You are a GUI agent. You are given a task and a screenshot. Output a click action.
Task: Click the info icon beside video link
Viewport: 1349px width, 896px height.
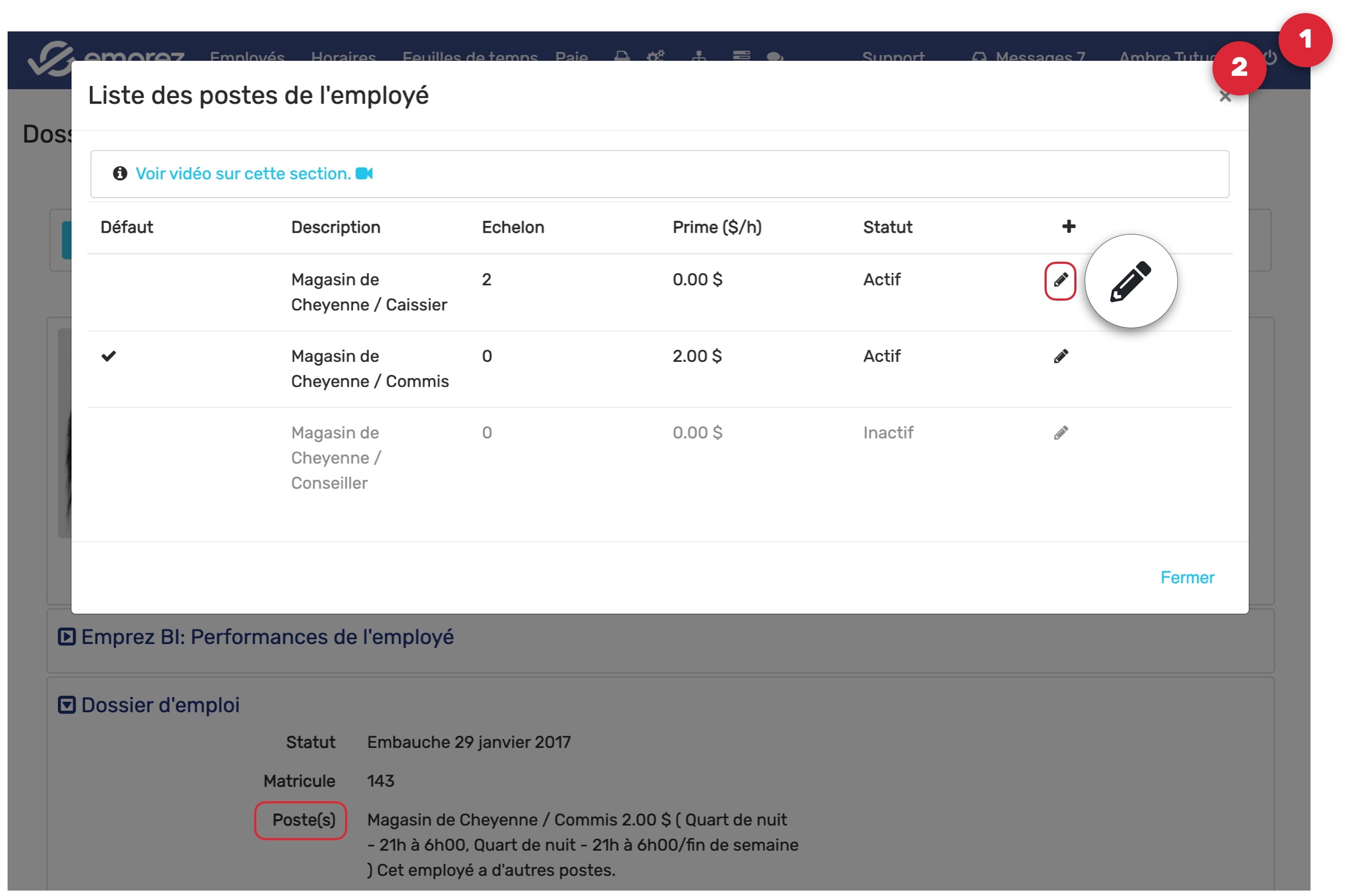[120, 173]
